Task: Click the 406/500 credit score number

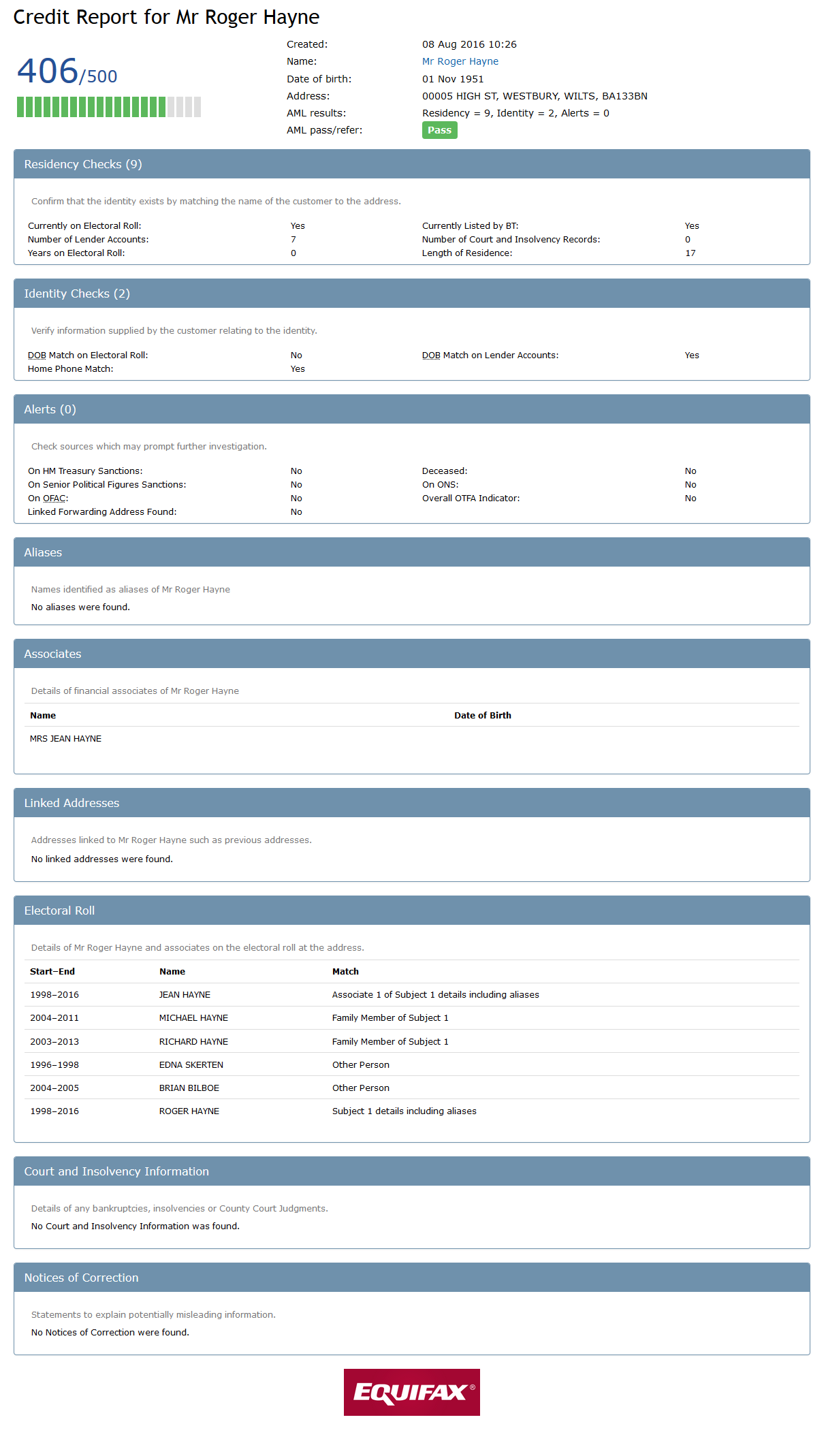Action: click(x=67, y=72)
